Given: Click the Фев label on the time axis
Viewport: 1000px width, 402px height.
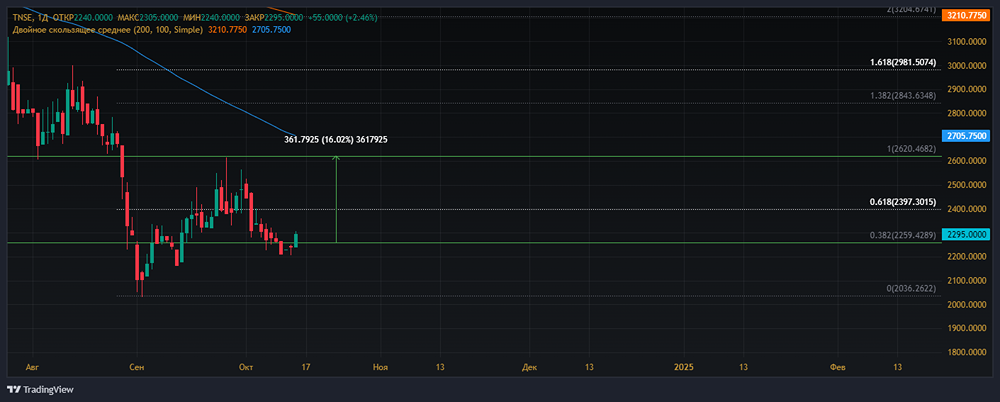Looking at the screenshot, I should coord(838,368).
